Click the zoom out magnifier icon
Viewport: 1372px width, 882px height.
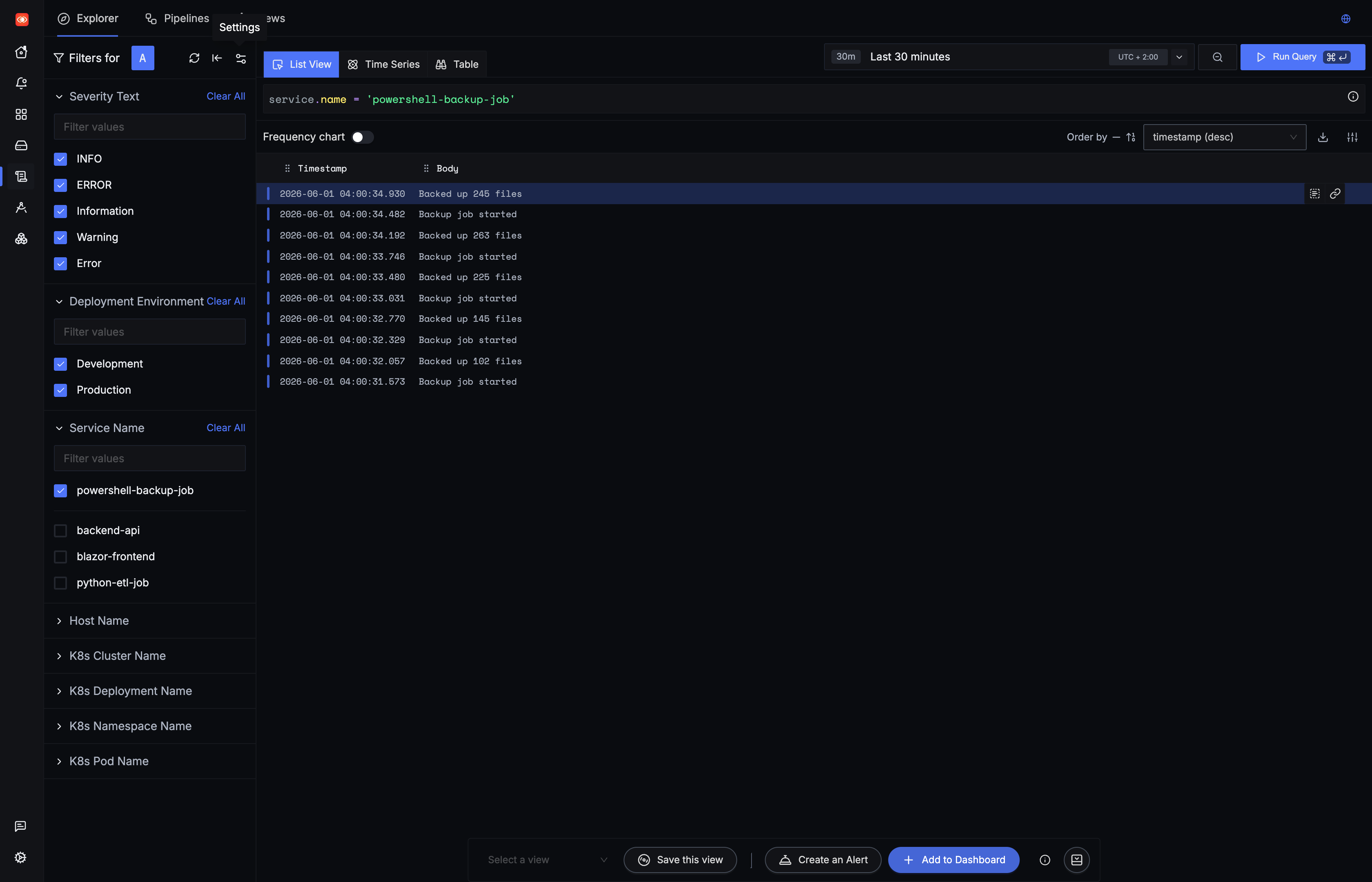tap(1217, 57)
